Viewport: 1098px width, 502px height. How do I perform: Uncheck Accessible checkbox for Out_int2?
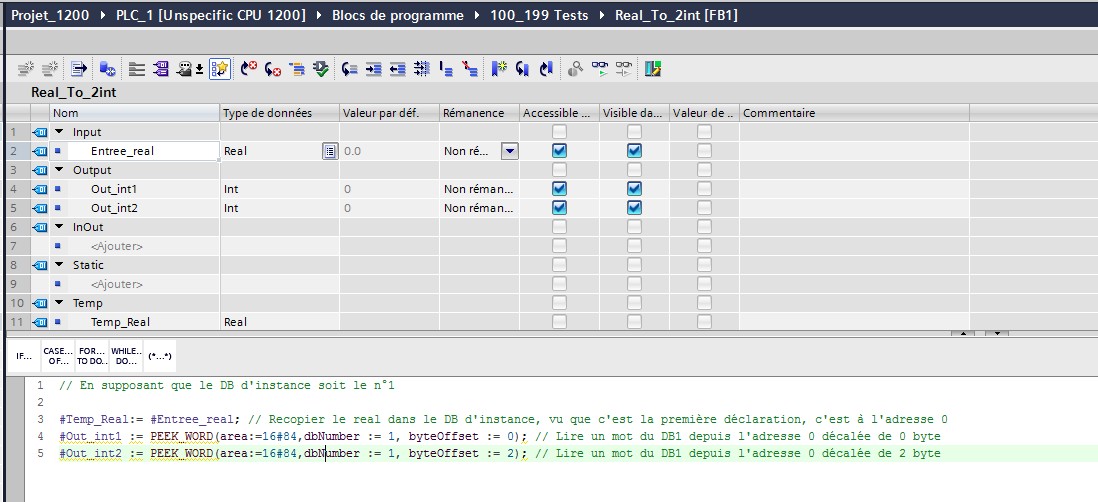559,207
